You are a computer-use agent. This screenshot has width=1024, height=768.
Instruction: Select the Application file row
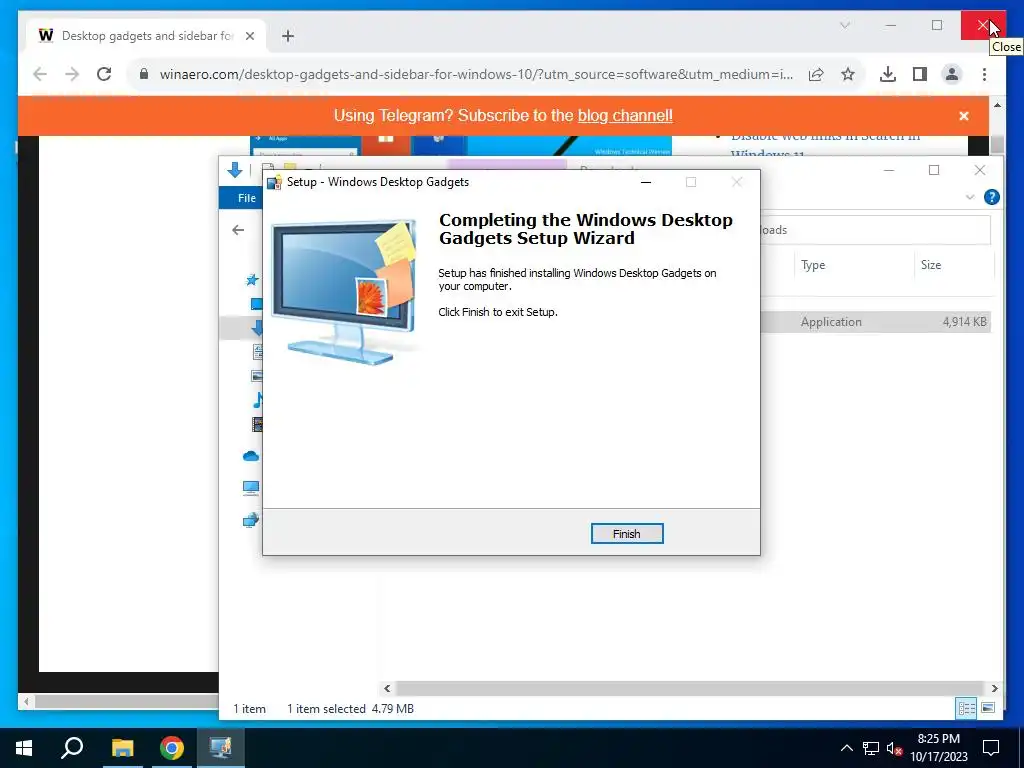tap(876, 322)
